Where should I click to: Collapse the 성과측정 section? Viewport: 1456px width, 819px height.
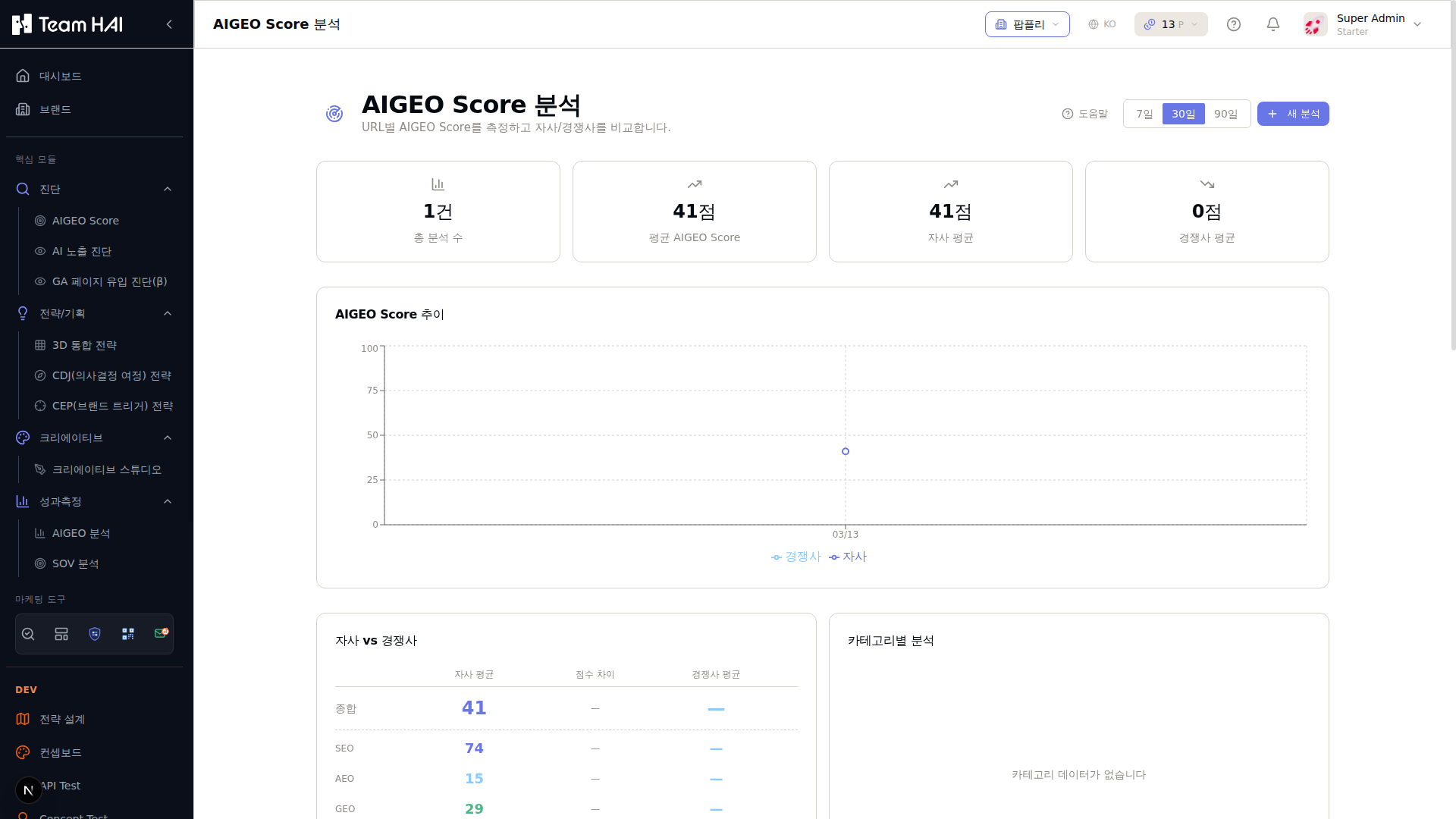click(x=94, y=501)
